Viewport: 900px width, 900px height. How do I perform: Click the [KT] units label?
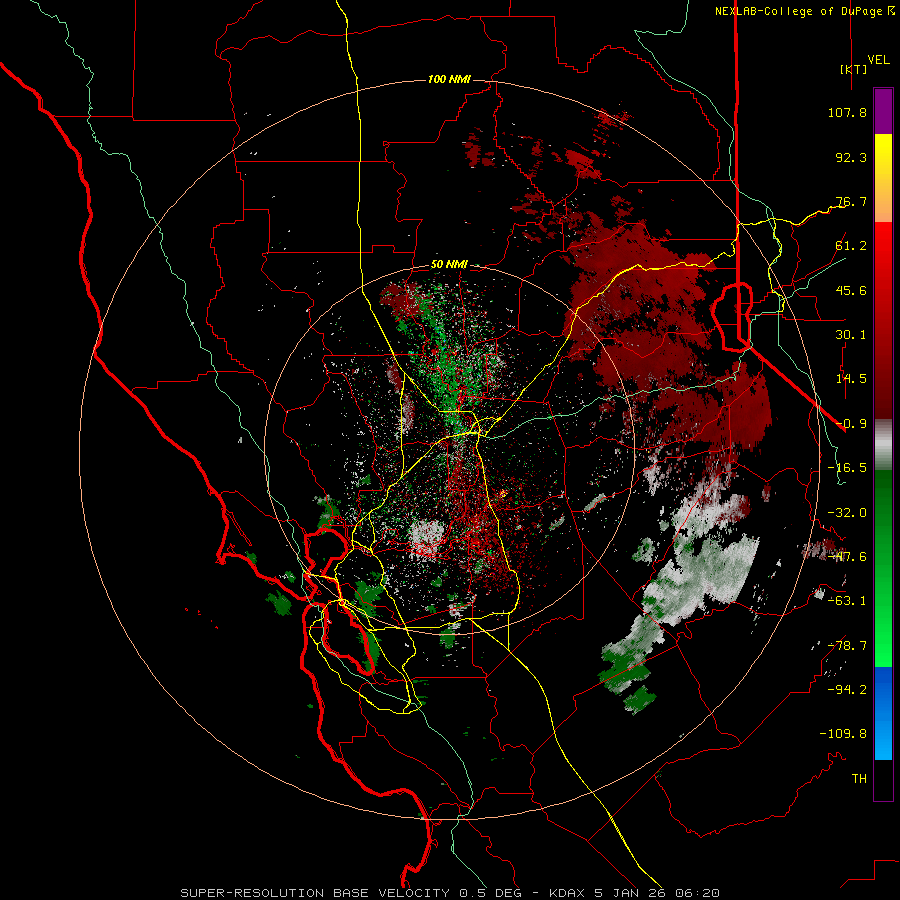[853, 69]
